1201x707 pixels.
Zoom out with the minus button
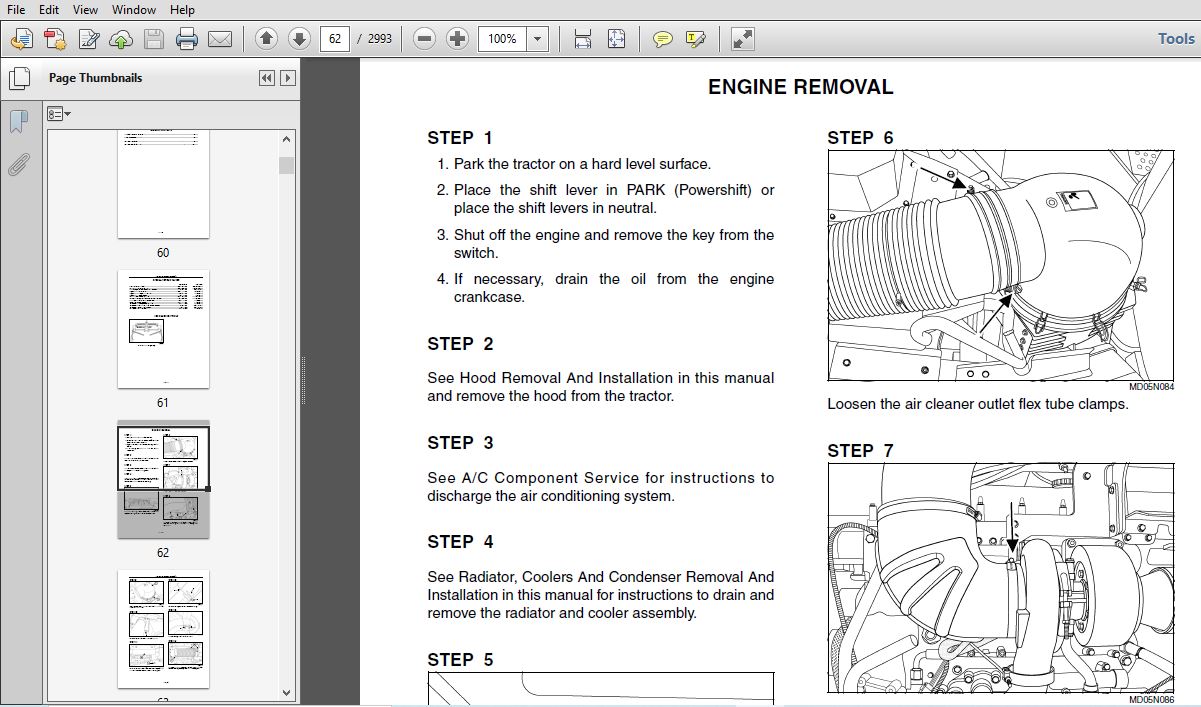(x=424, y=39)
